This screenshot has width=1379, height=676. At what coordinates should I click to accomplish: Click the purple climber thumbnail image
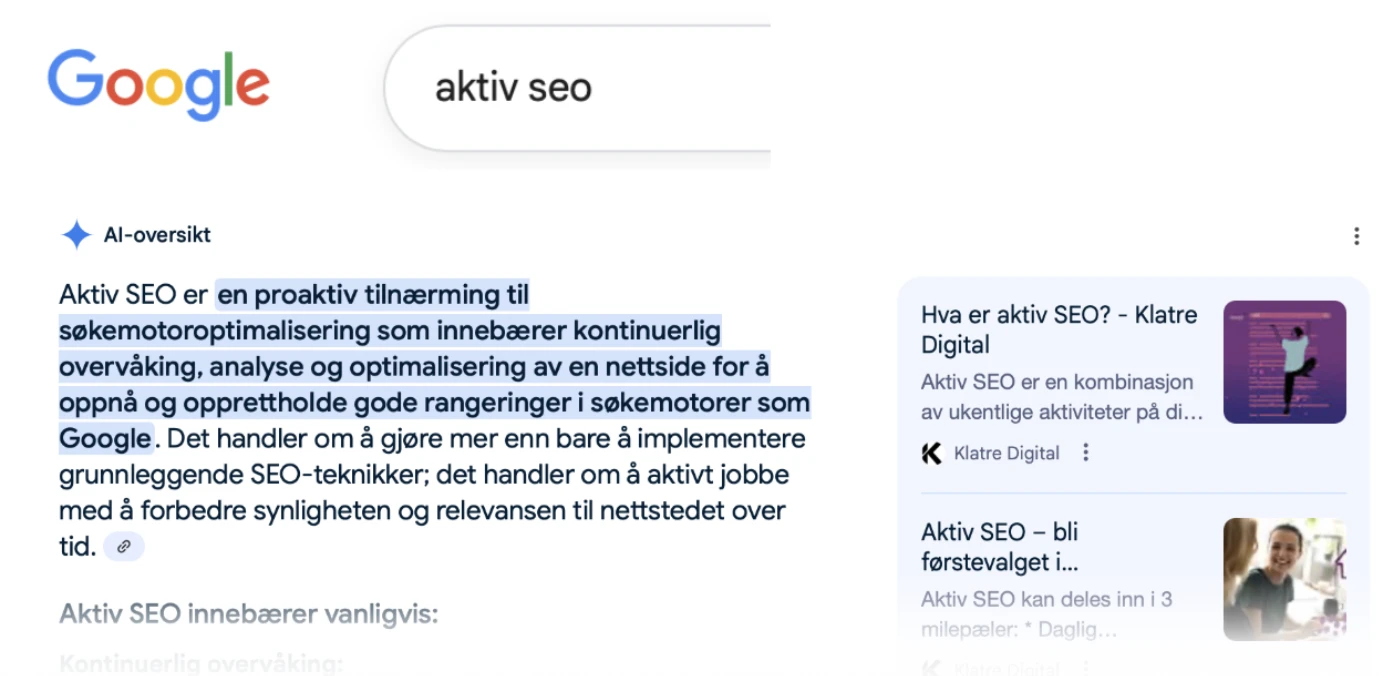[1284, 362]
